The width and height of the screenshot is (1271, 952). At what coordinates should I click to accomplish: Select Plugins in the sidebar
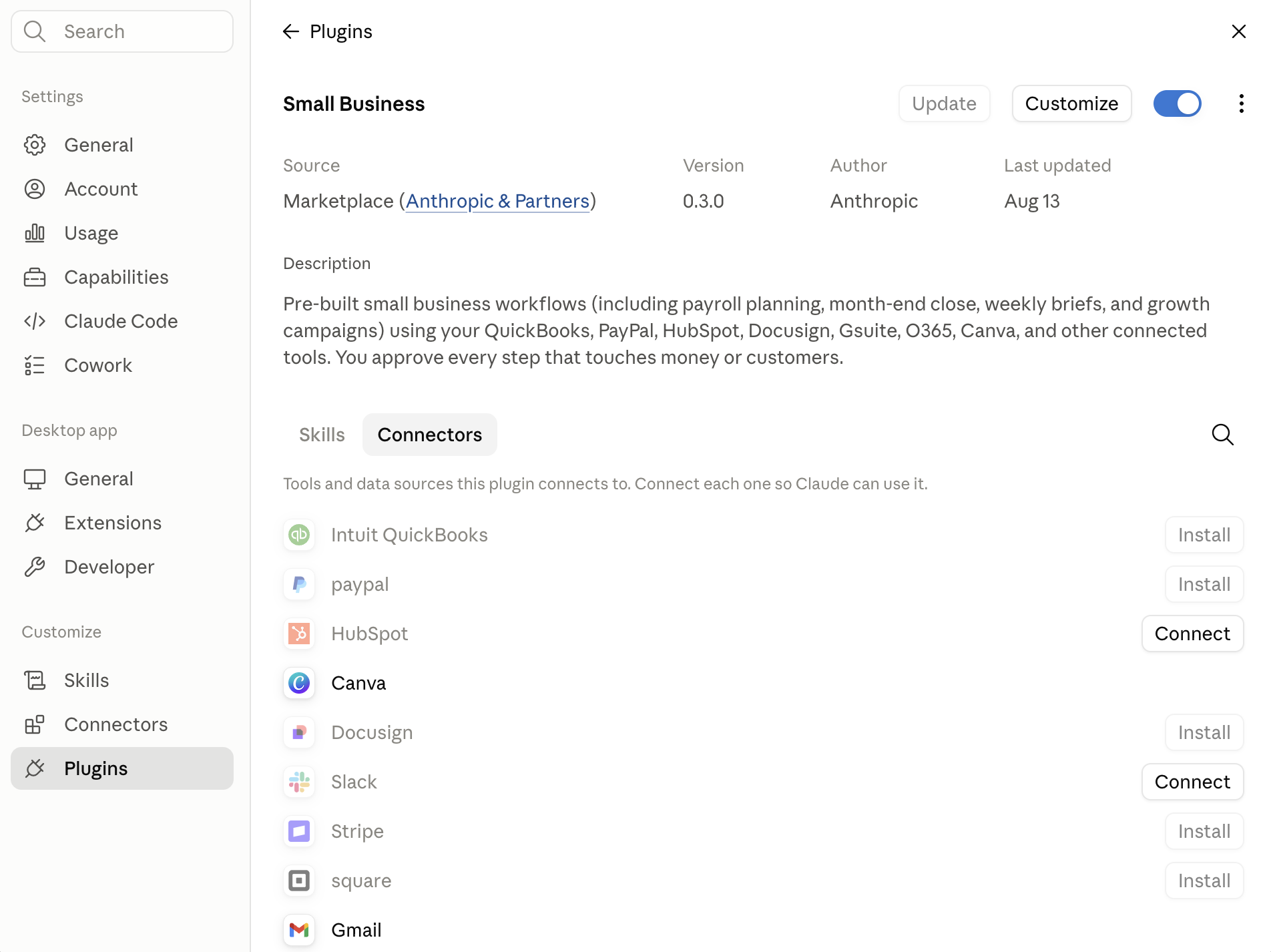(x=122, y=768)
